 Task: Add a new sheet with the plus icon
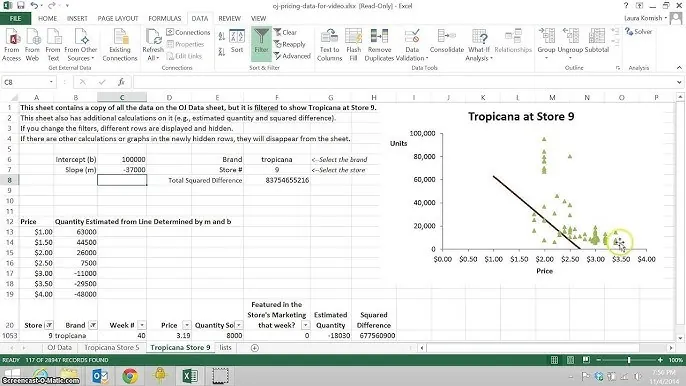255,347
